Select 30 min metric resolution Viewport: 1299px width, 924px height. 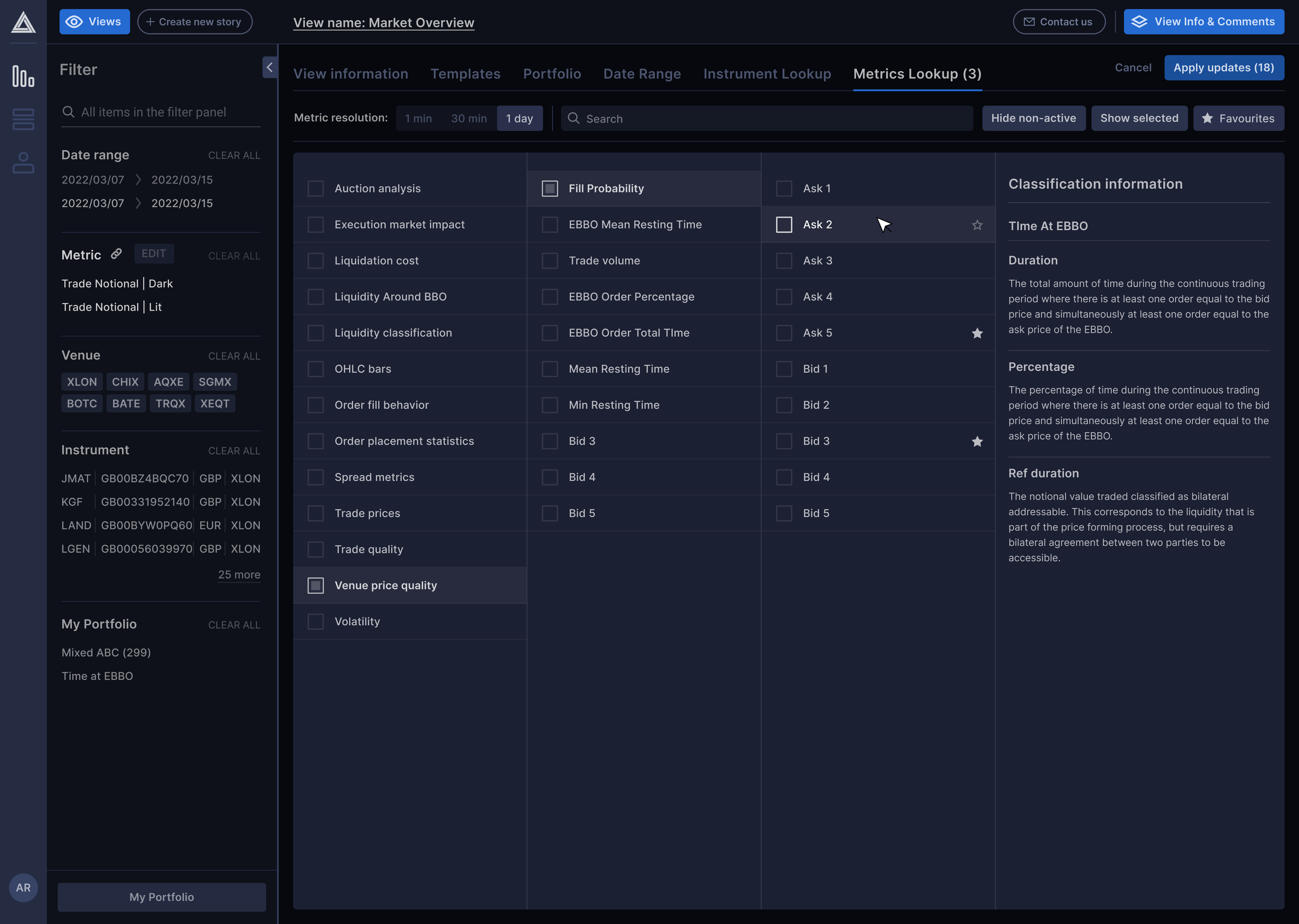(469, 118)
